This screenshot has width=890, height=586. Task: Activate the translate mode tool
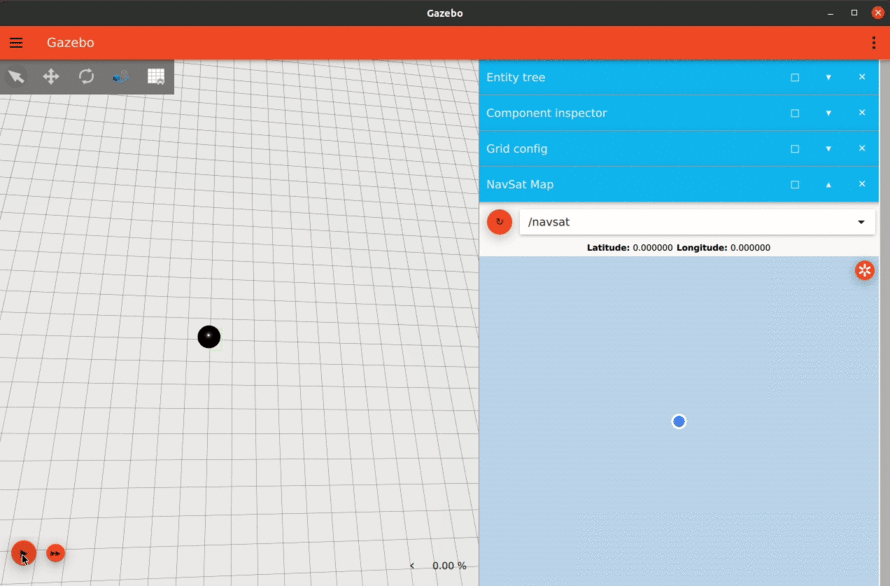coord(51,77)
